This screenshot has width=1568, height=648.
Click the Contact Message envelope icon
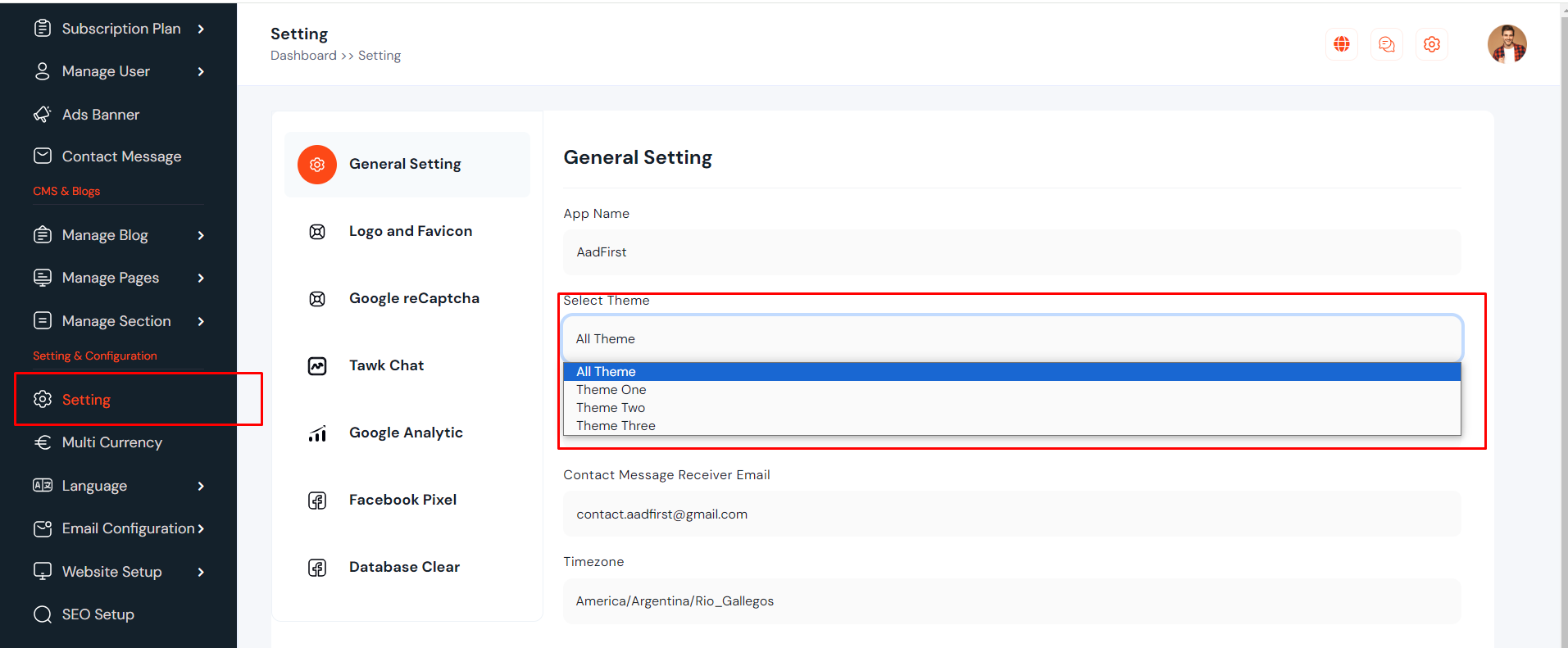coord(43,156)
